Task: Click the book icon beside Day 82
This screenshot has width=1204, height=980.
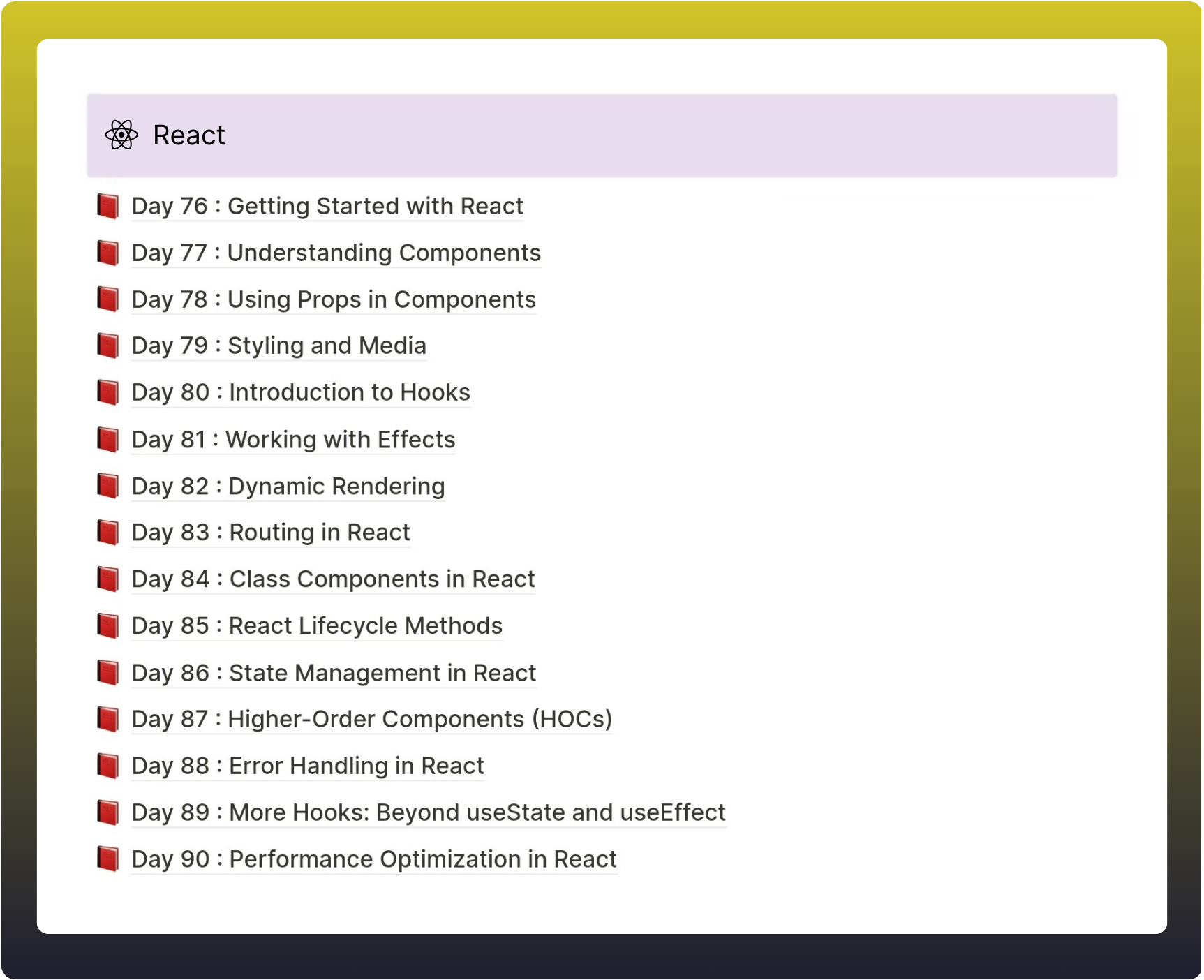Action: coord(108,486)
